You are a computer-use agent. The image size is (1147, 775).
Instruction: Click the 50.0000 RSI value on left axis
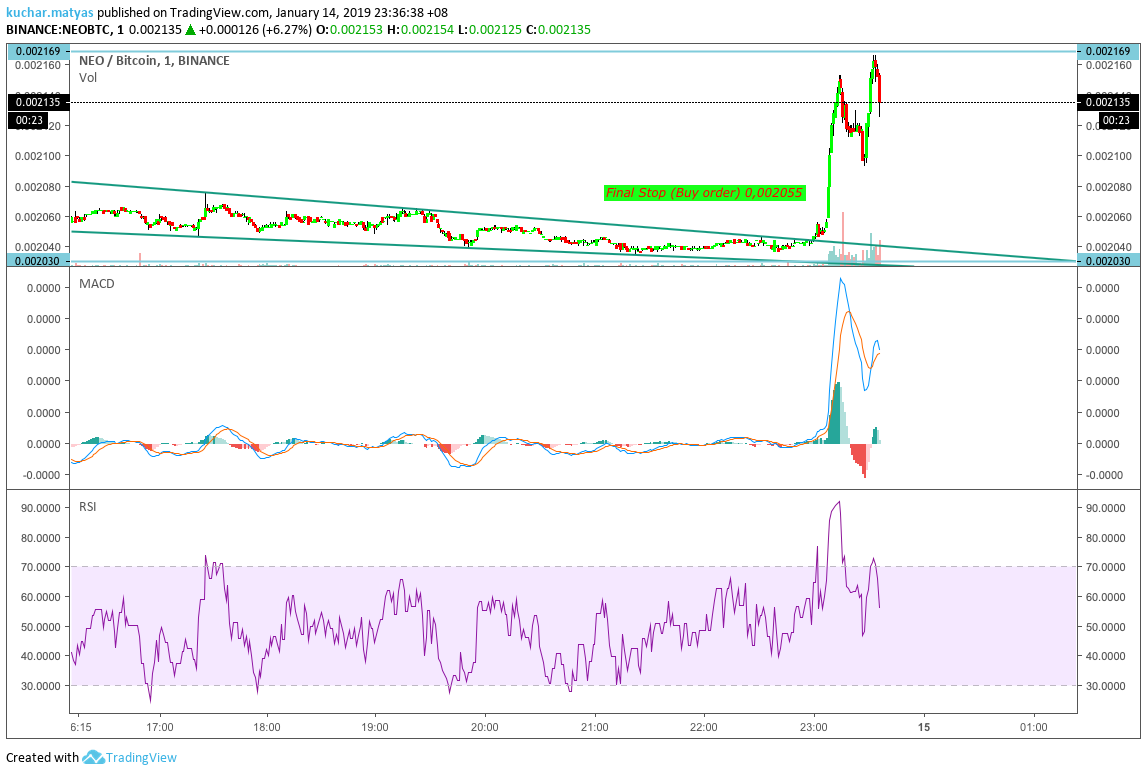pyautogui.click(x=41, y=627)
